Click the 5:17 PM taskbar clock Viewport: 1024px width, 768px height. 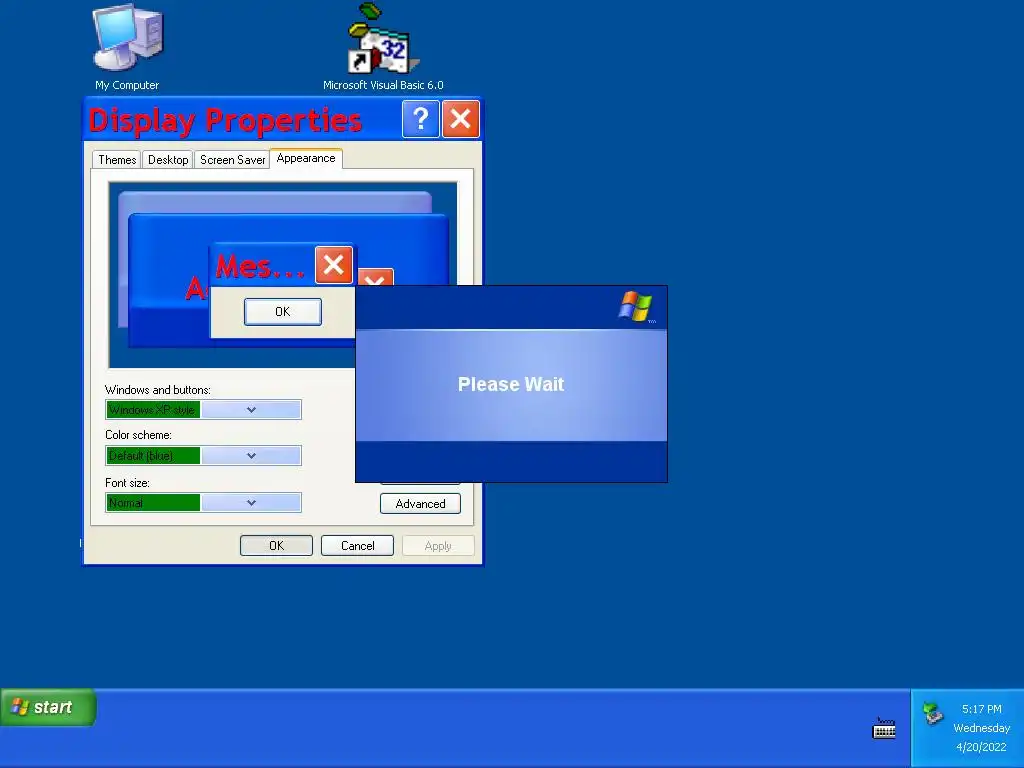coord(982,709)
